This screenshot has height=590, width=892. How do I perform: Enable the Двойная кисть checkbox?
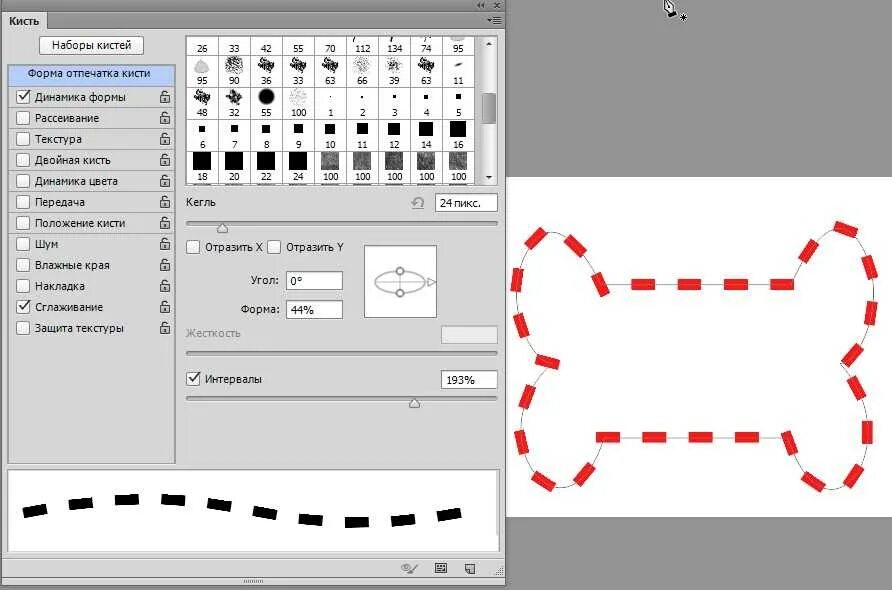point(23,160)
